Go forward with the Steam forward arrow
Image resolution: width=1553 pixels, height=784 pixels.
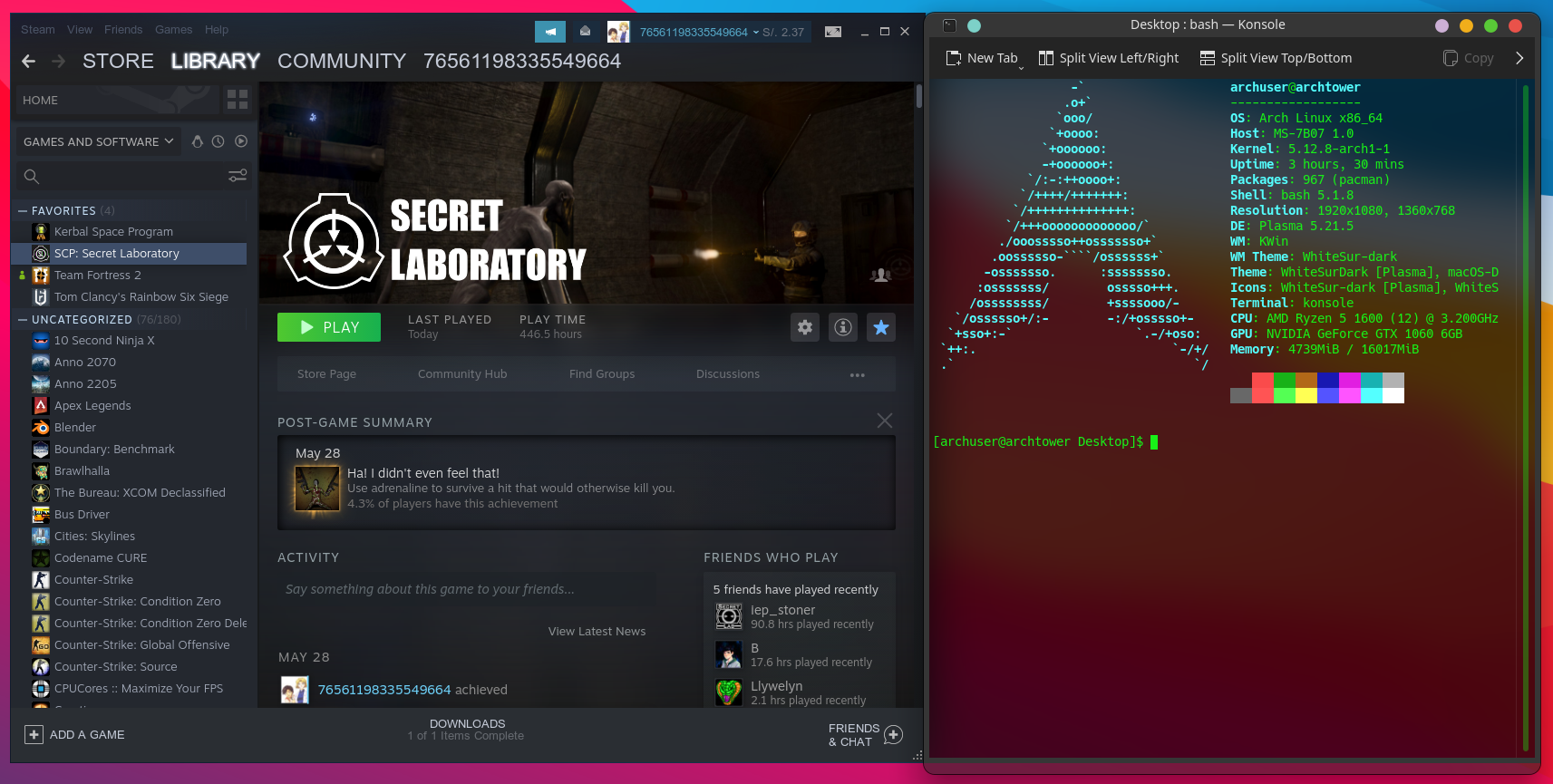[59, 61]
